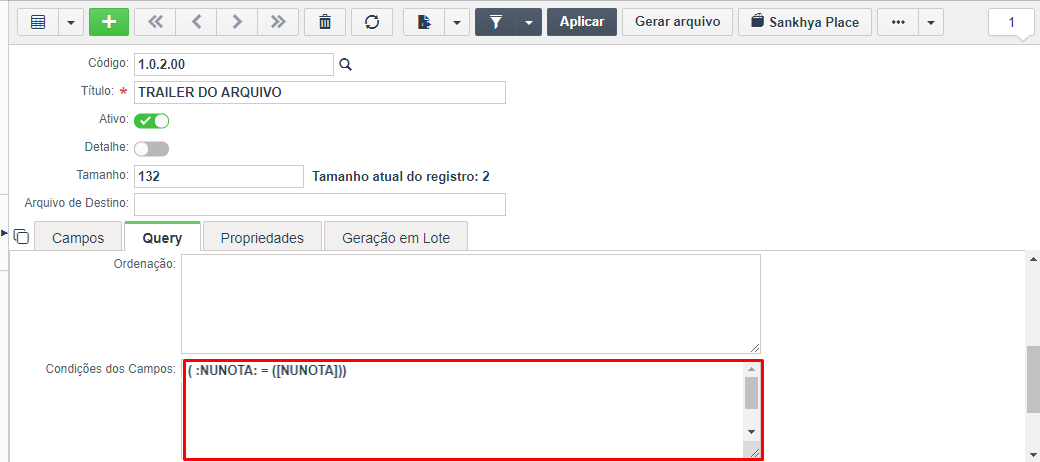Refresh the current record
The width and height of the screenshot is (1040, 462).
[372, 22]
